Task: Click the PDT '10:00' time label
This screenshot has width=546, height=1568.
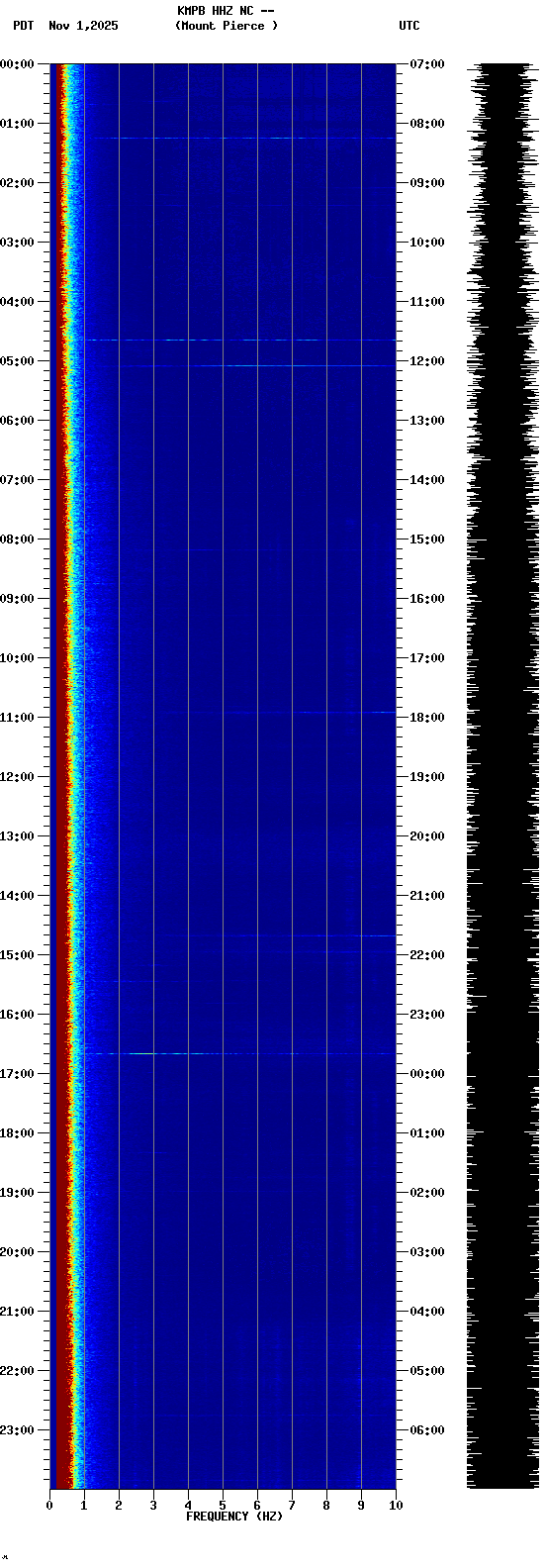Action: 17,658
